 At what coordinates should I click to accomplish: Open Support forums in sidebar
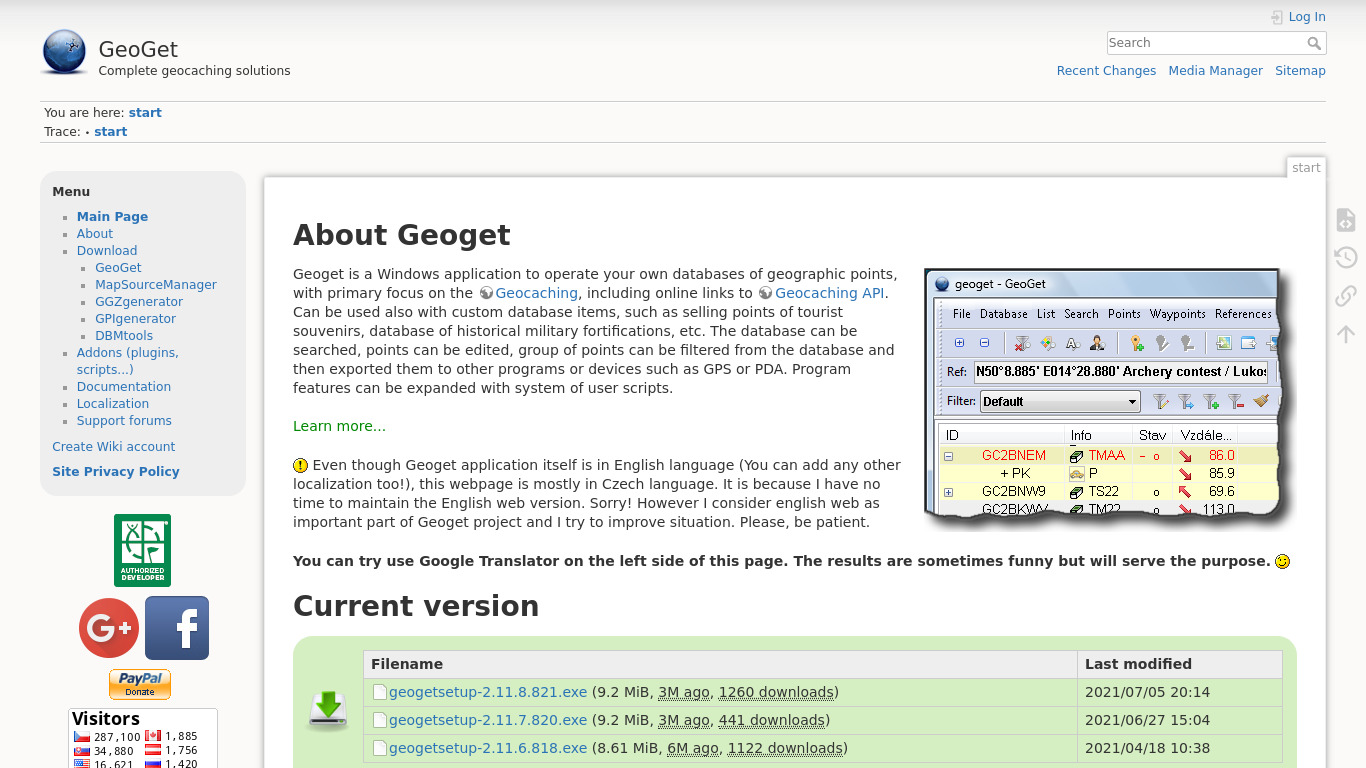[124, 421]
